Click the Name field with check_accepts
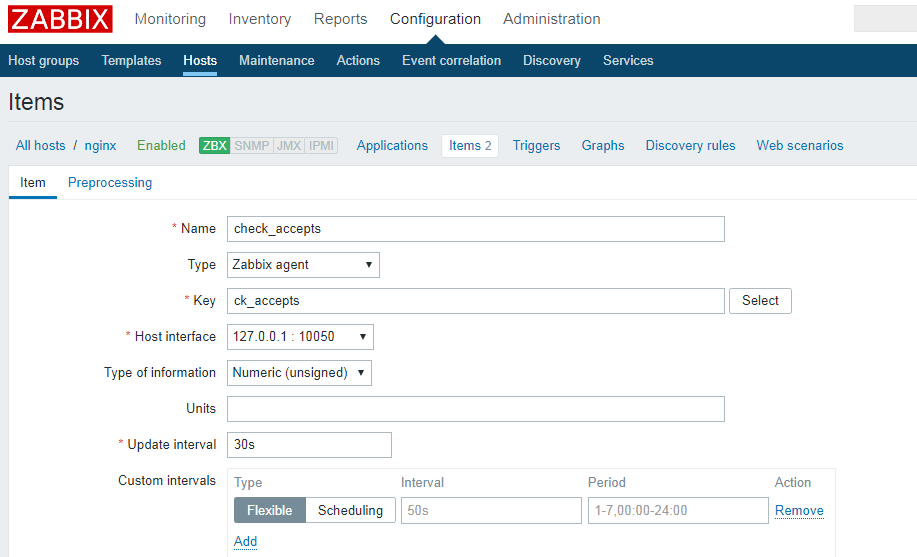Viewport: 917px width, 557px height. pyautogui.click(x=475, y=229)
